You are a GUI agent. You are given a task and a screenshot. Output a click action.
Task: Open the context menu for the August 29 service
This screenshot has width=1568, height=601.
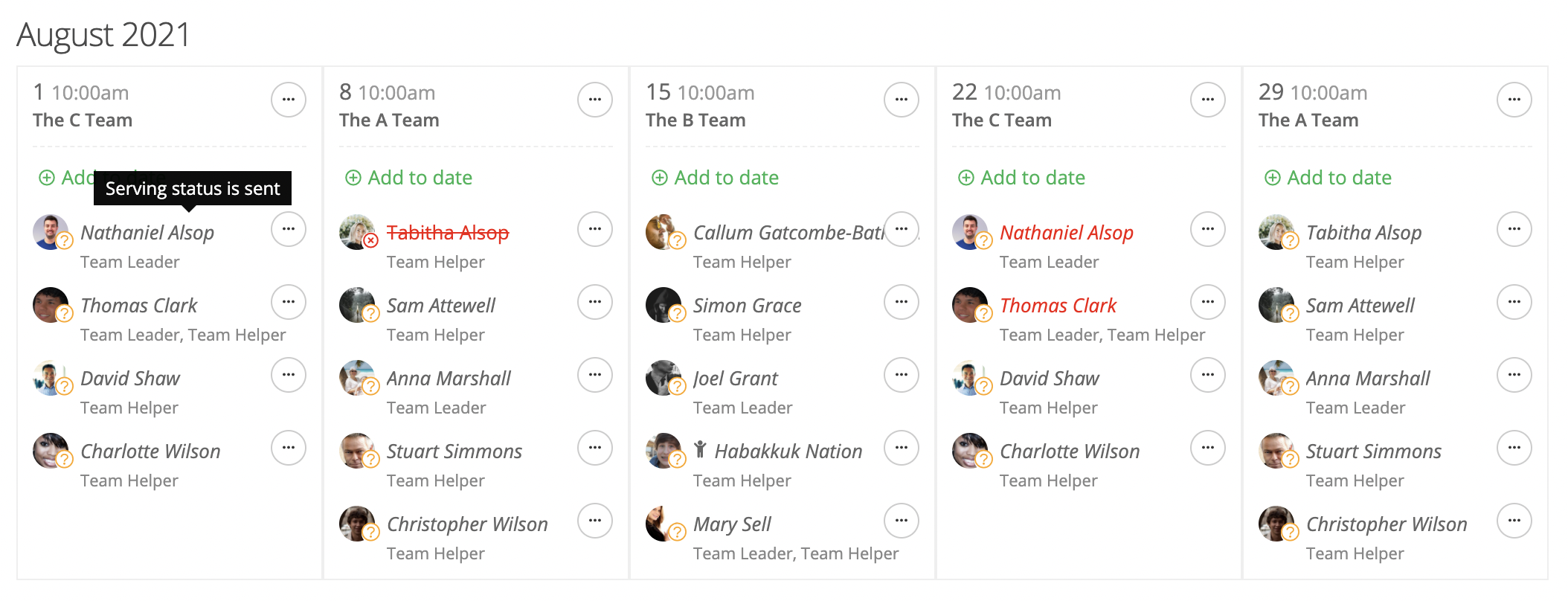click(x=1514, y=99)
